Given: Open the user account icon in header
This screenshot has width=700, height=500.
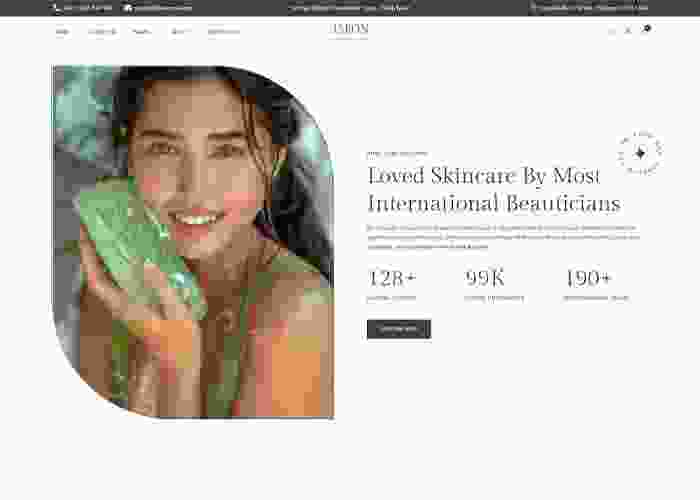Looking at the screenshot, I should point(628,31).
